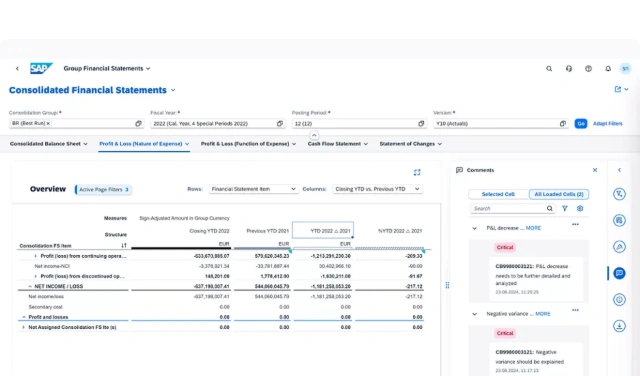Viewport: 640px width, 376px height.
Task: Click MORE link on P&L decrease comment
Action: [x=533, y=228]
